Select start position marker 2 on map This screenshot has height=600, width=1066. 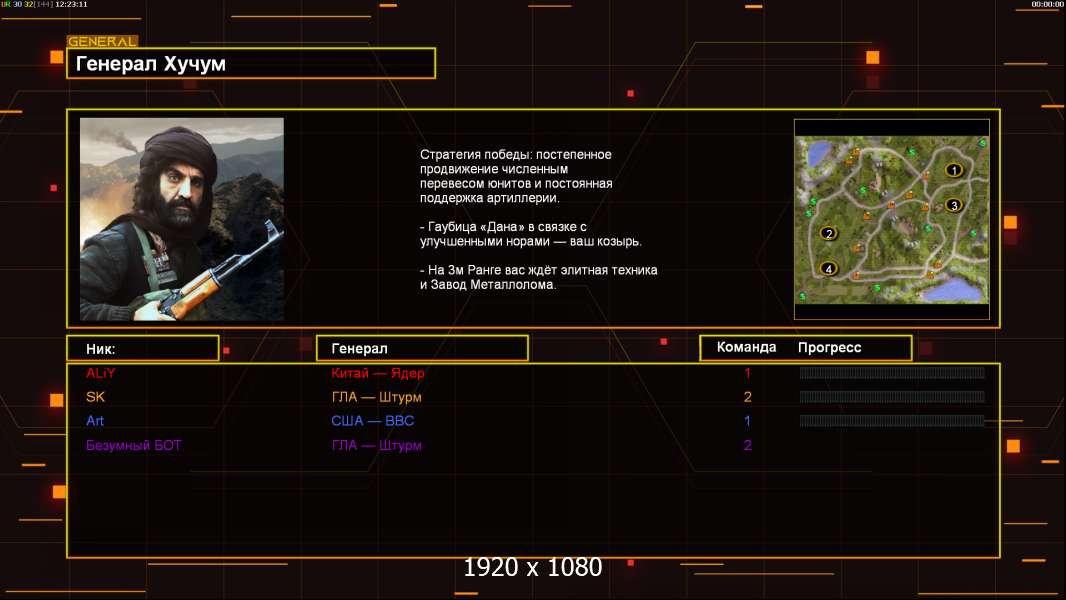[828, 233]
